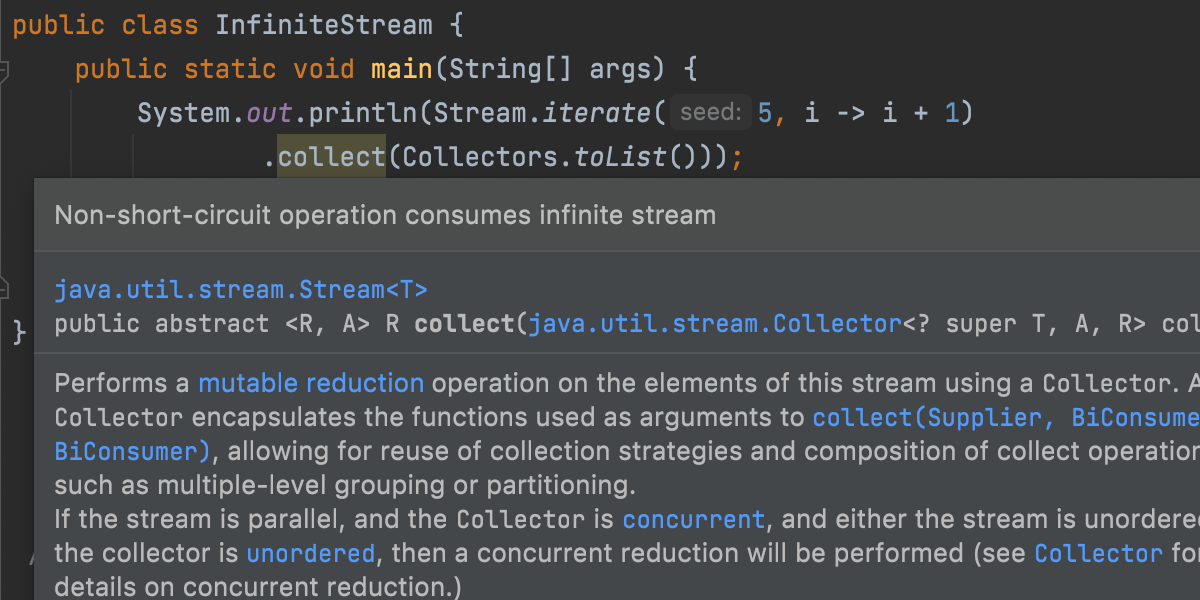The image size is (1200, 600).
Task: Open the java.util.stream.Stream<T> link
Action: pos(240,291)
